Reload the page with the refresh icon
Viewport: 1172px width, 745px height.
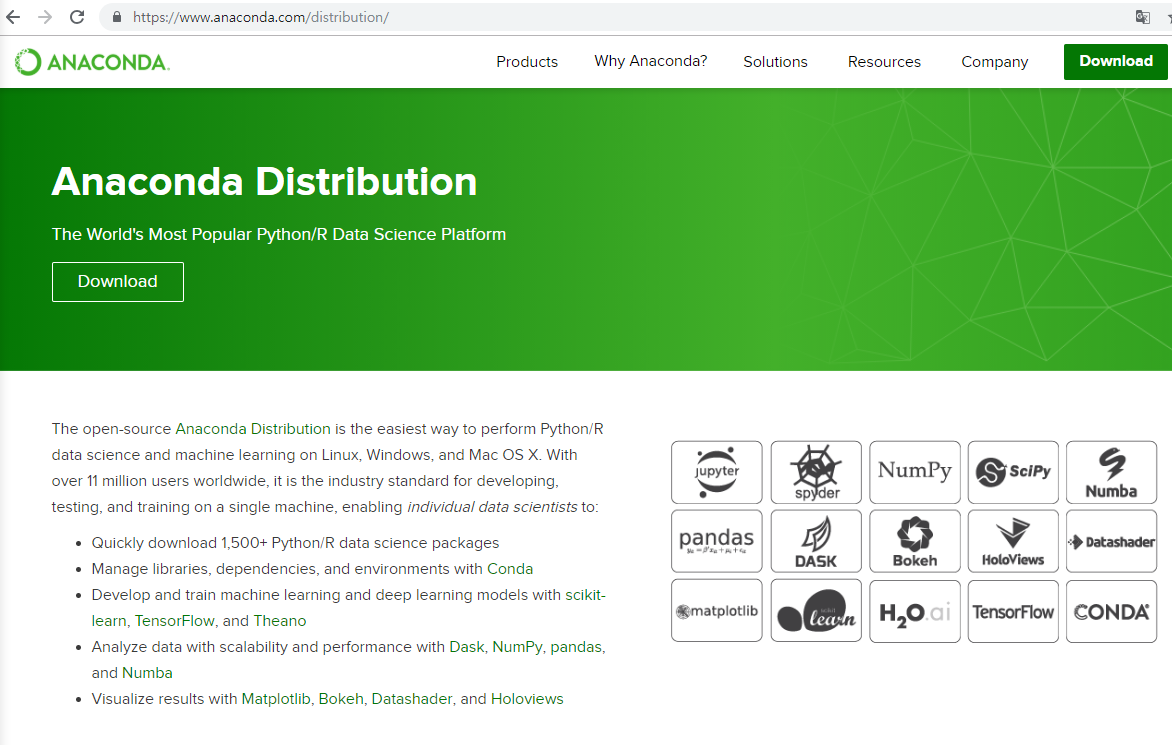[77, 17]
